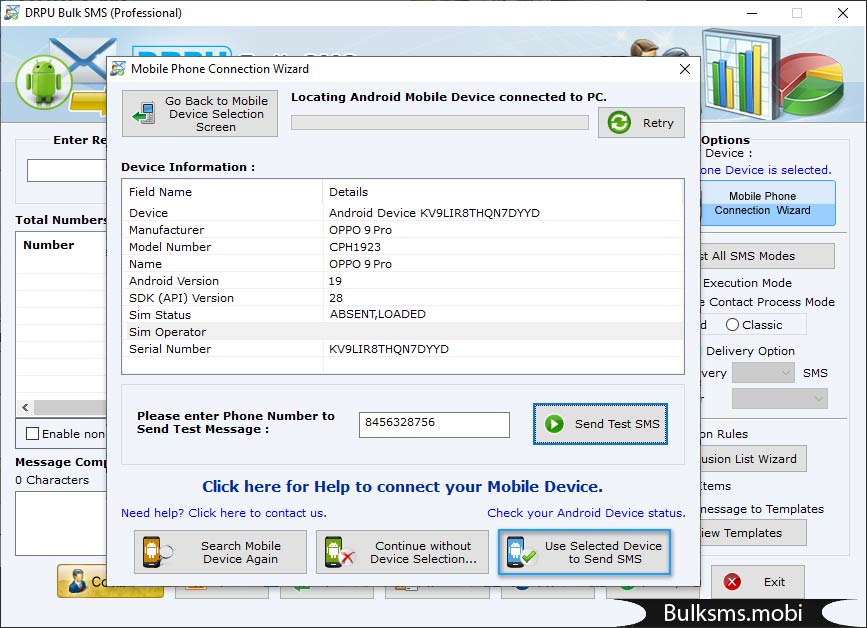Click the All SMS Modes button
Viewport: 867px width, 628px height.
click(x=767, y=256)
